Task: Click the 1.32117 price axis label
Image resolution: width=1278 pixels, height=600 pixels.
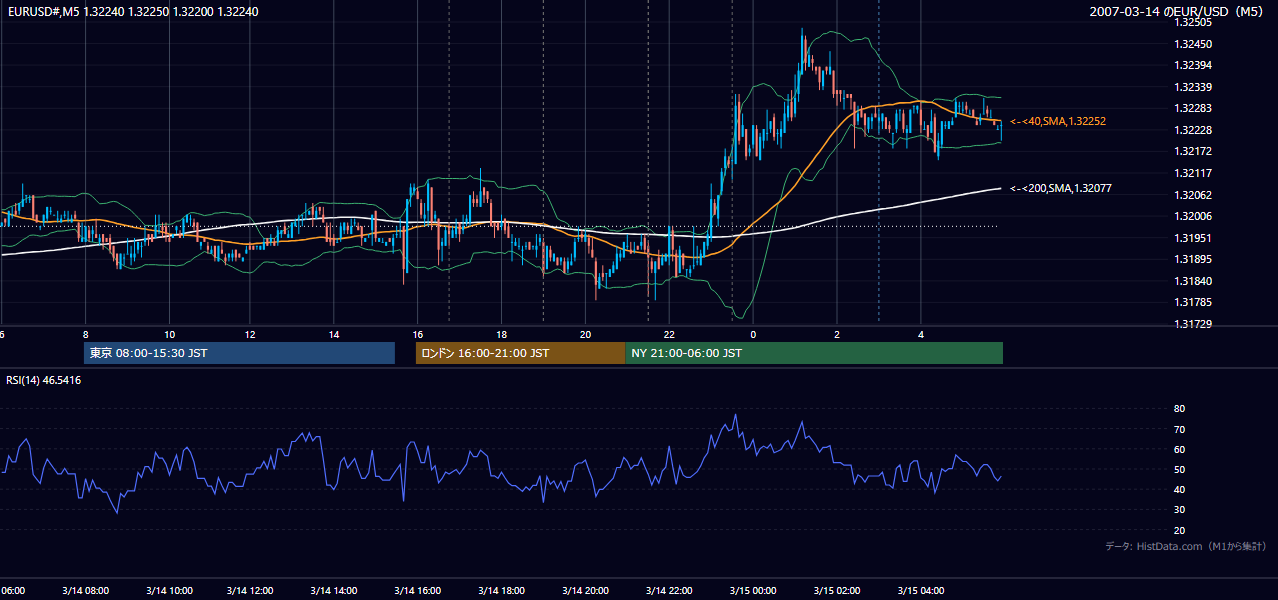Action: [x=1193, y=173]
